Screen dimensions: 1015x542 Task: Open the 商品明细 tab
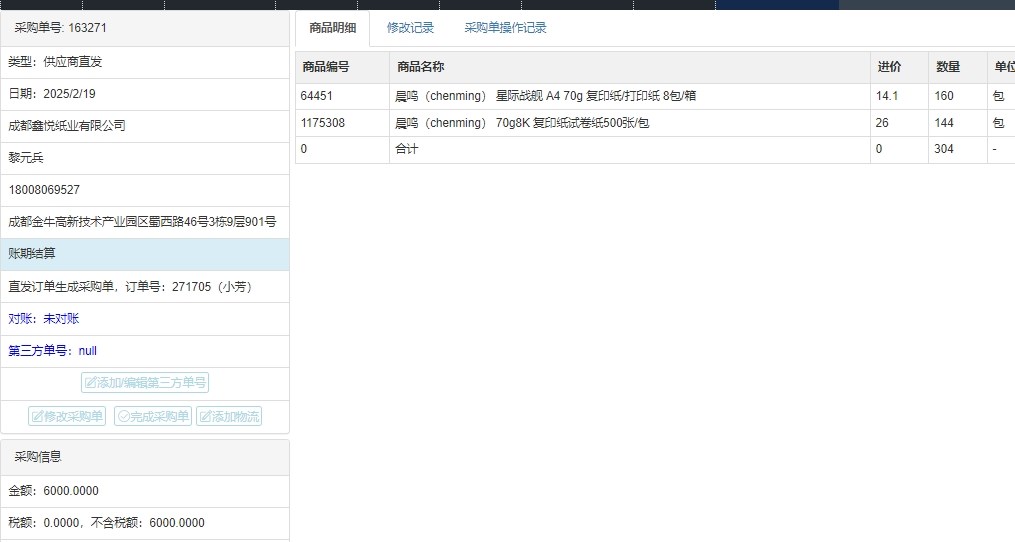coord(333,28)
